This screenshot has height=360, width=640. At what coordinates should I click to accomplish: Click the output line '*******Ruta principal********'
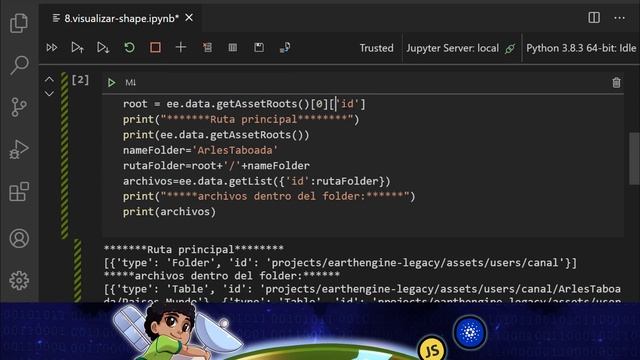[x=194, y=249]
